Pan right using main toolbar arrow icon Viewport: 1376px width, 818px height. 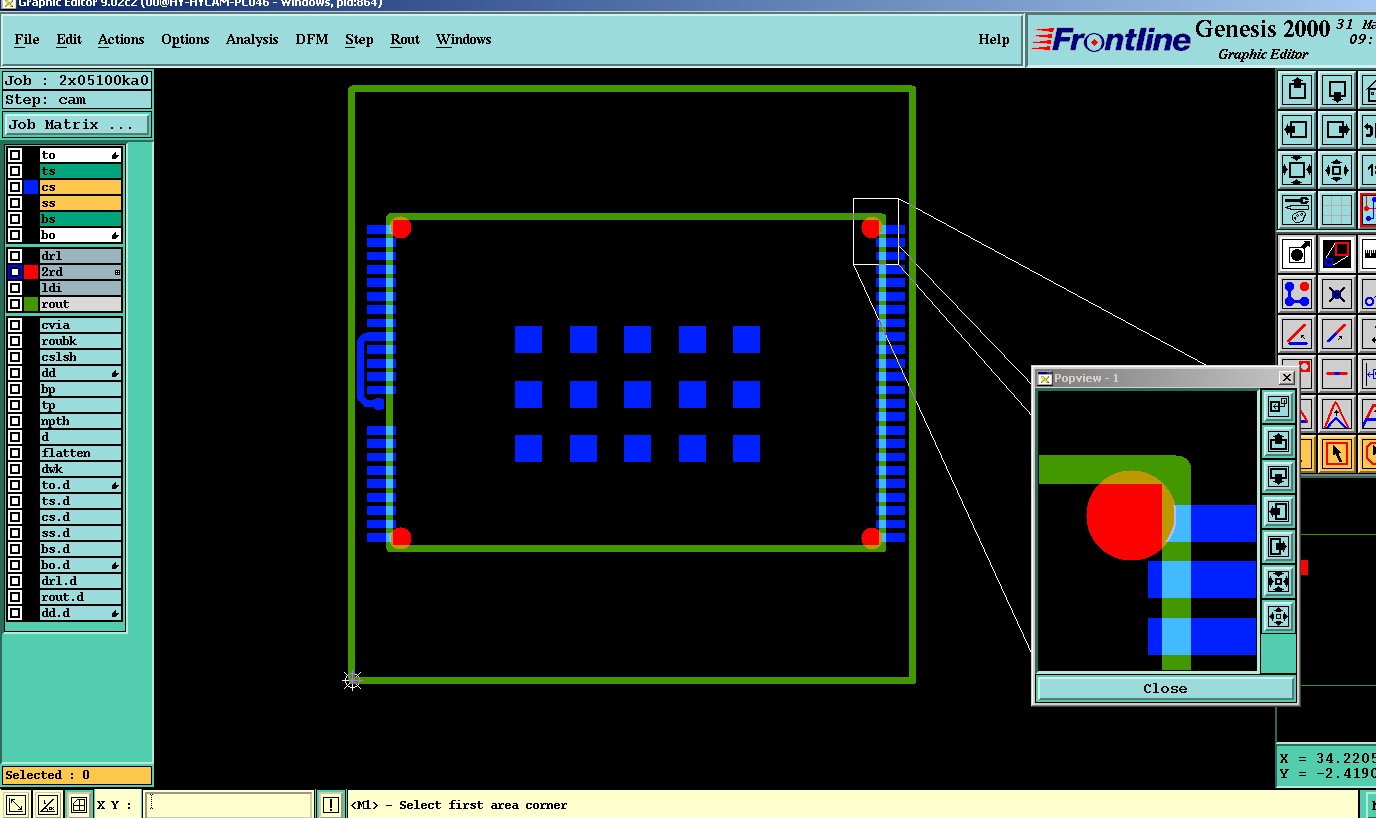(1338, 130)
